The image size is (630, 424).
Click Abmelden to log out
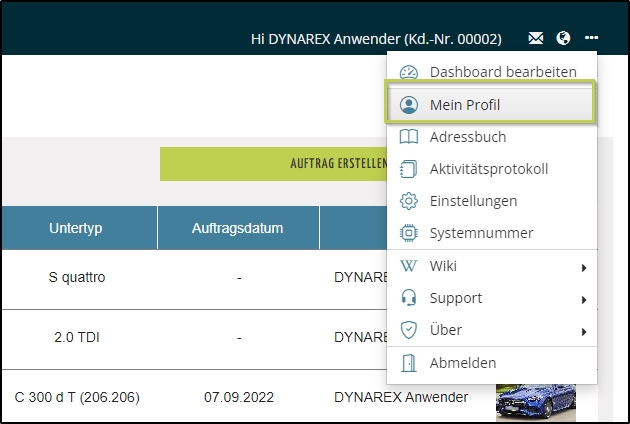tap(462, 363)
